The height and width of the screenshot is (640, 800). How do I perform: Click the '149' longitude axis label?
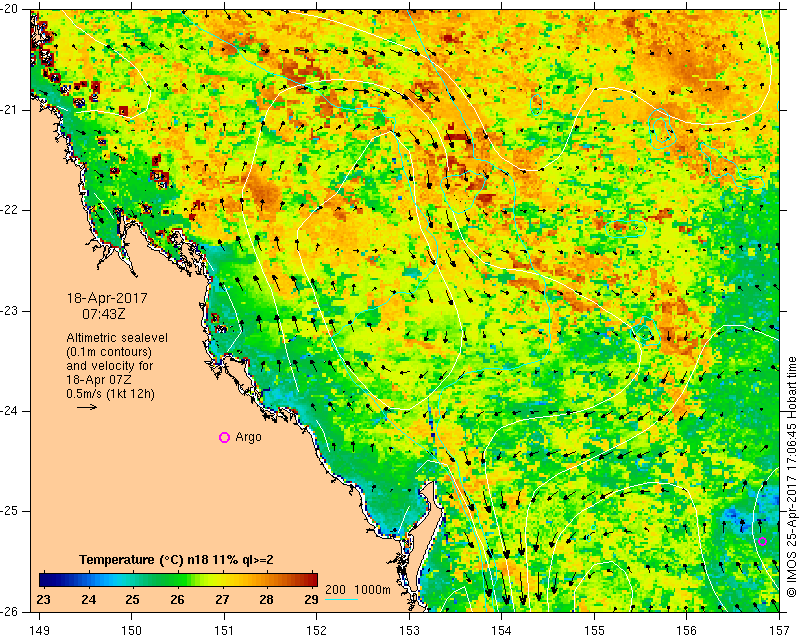(x=40, y=631)
